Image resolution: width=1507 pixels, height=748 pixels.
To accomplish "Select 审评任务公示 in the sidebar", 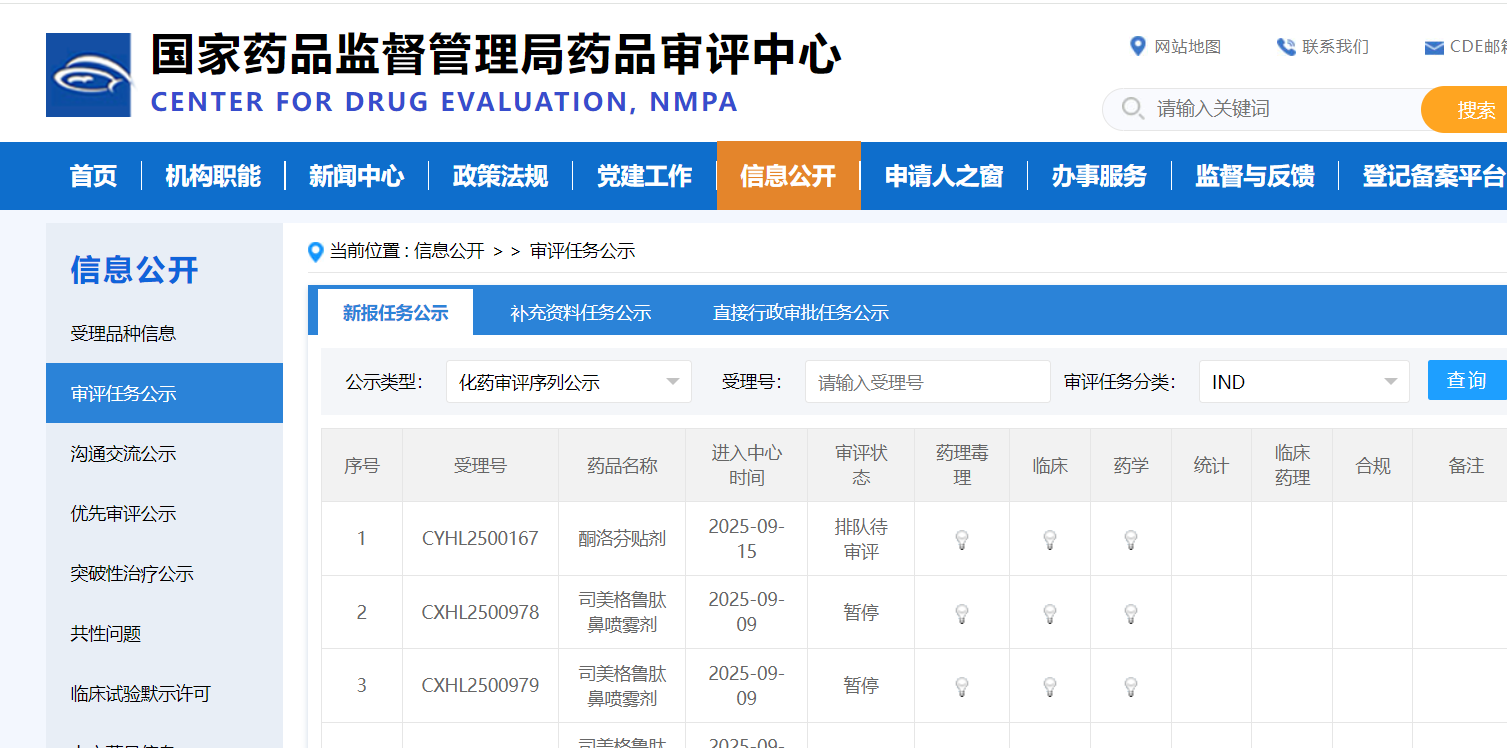I will coord(164,393).
